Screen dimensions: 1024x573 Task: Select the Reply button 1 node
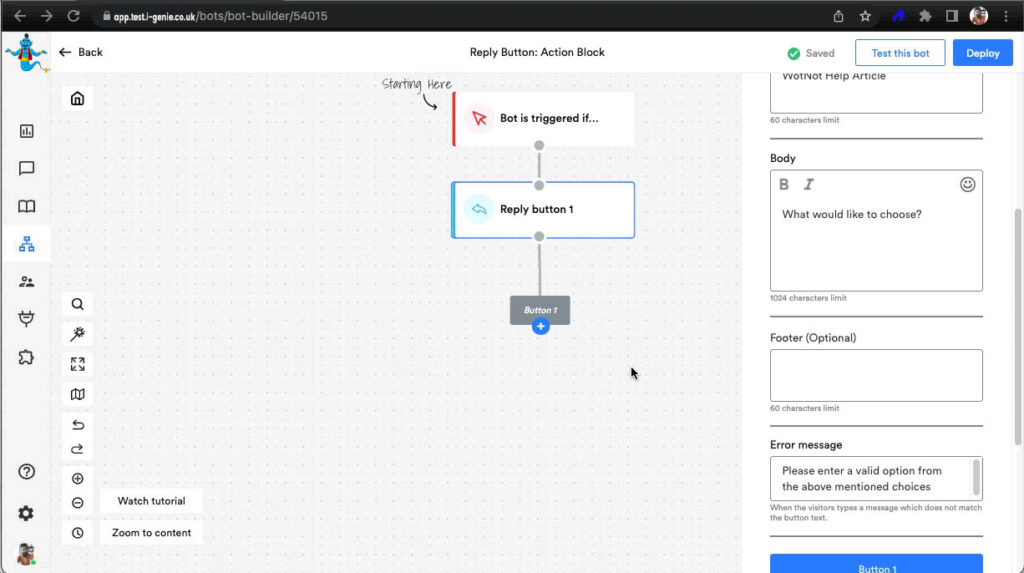[543, 210]
